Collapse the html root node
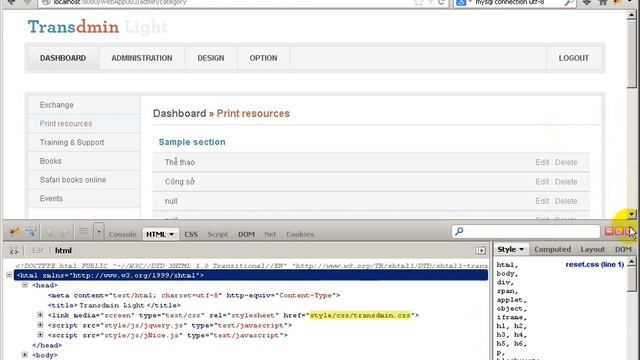This screenshot has height=360, width=640. 9,275
